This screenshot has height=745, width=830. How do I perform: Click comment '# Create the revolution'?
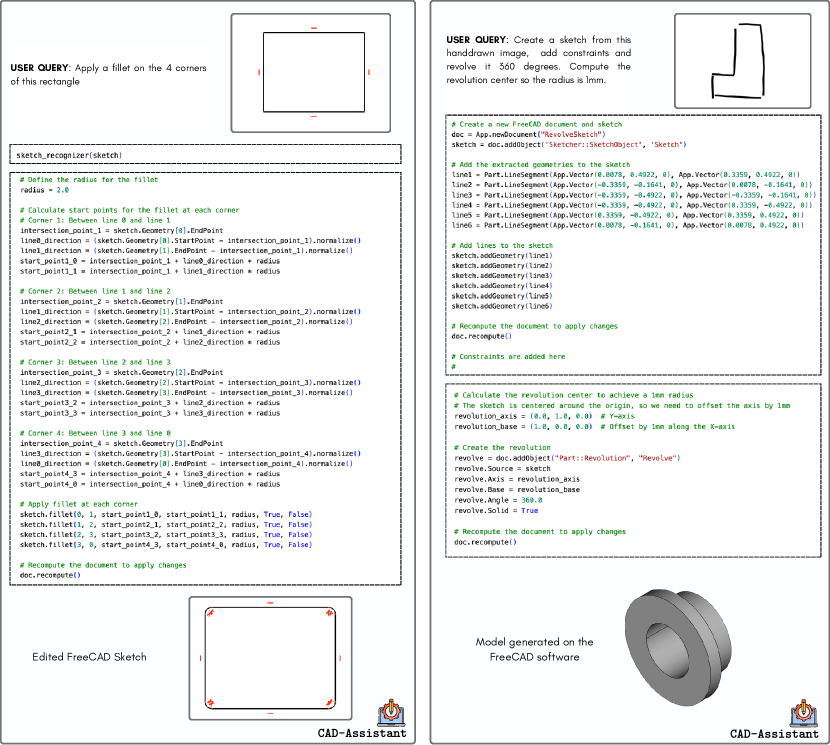[x=502, y=448]
